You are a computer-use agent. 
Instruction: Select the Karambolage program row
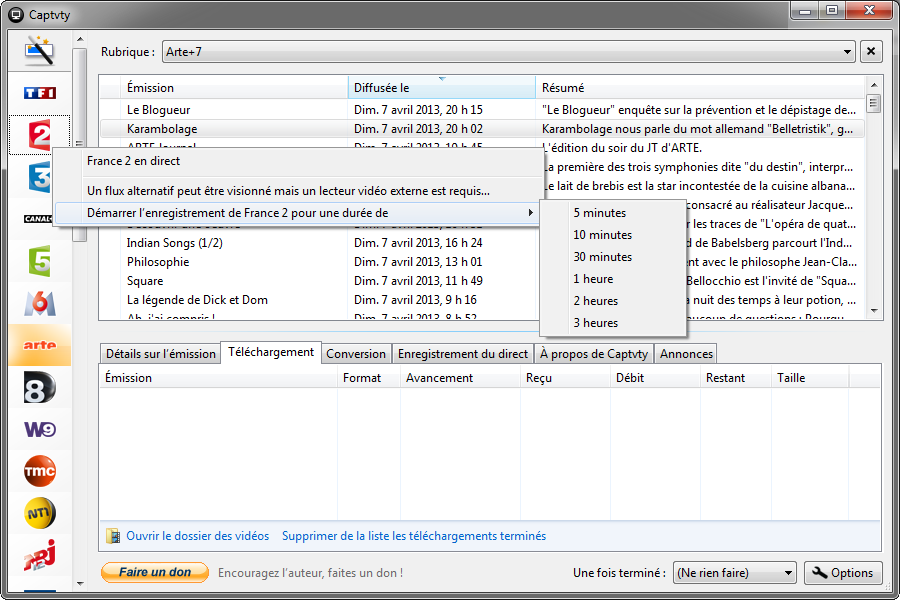pyautogui.click(x=482, y=129)
